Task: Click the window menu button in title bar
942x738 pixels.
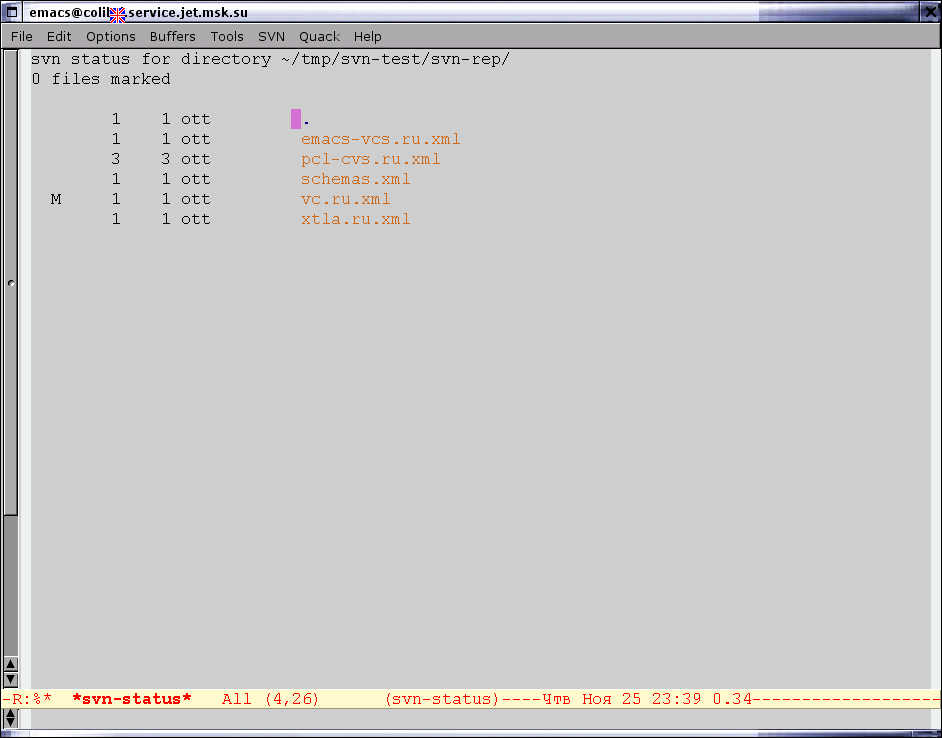Action: coord(11,12)
